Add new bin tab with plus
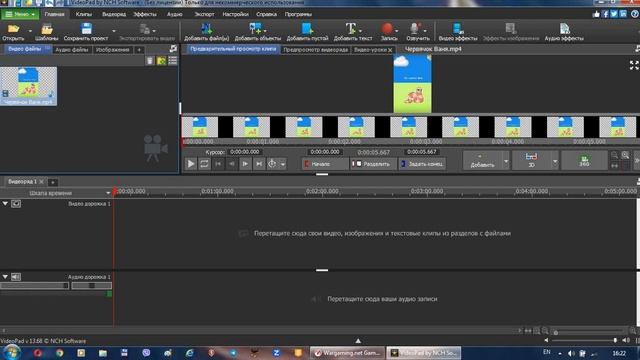The height and width of the screenshot is (360, 640). pos(139,50)
